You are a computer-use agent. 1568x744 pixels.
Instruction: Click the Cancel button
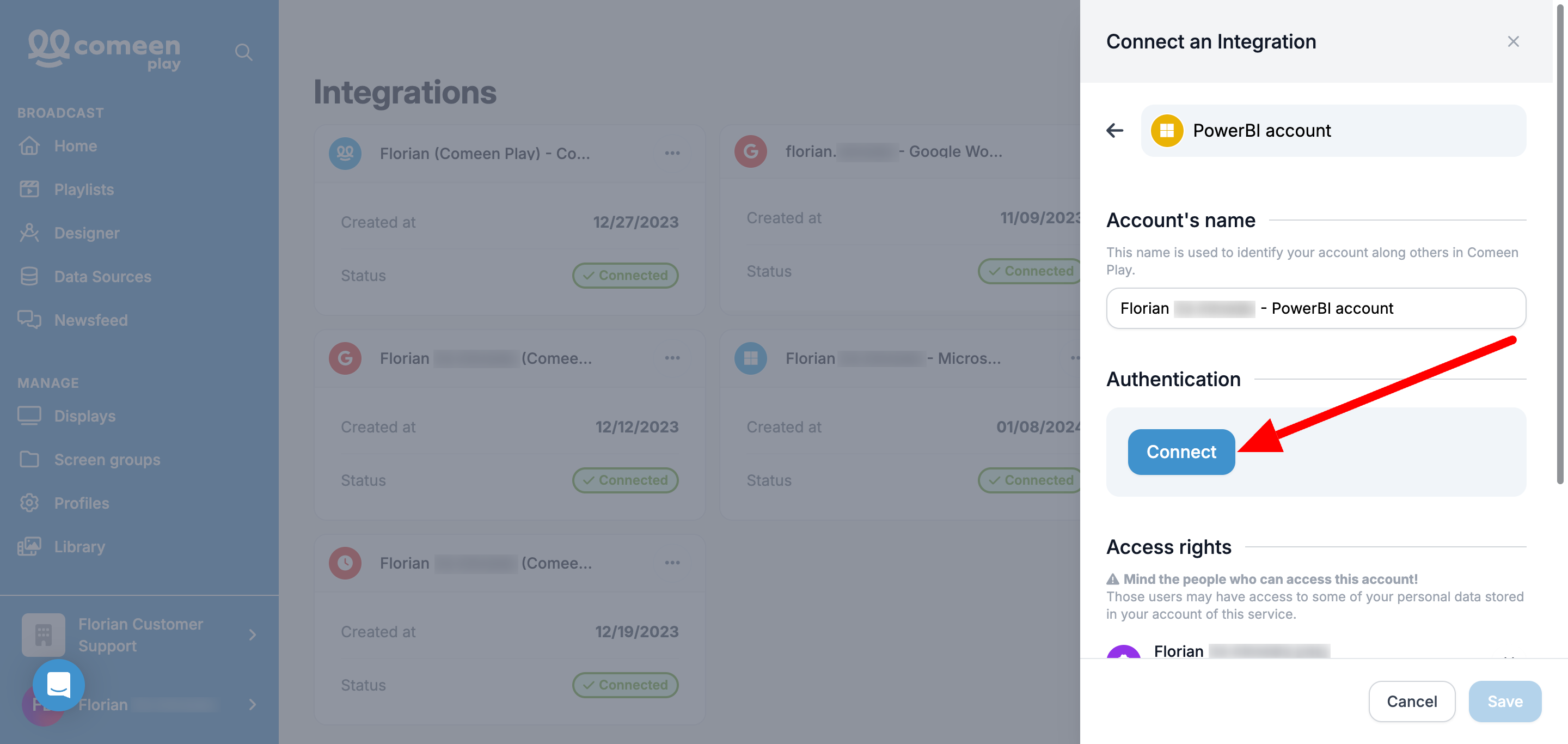(x=1412, y=702)
